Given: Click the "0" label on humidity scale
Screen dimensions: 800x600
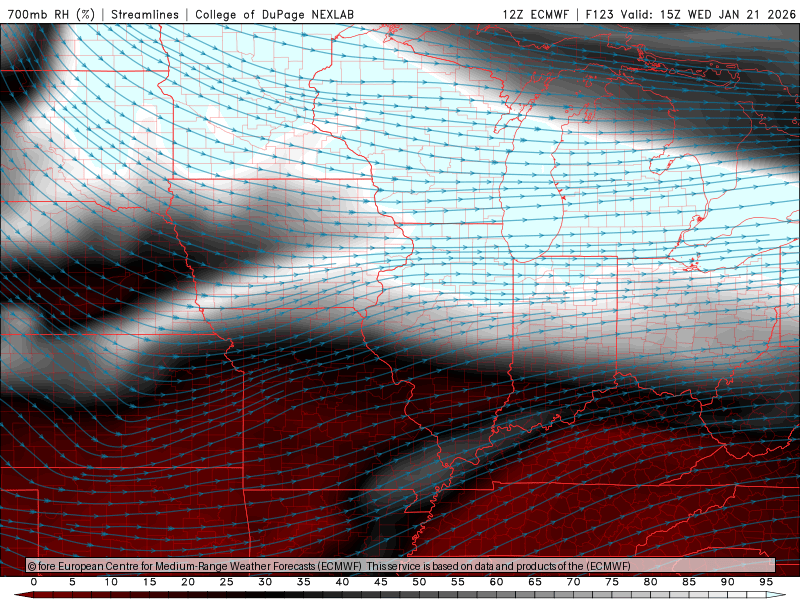Looking at the screenshot, I should pos(34,582).
